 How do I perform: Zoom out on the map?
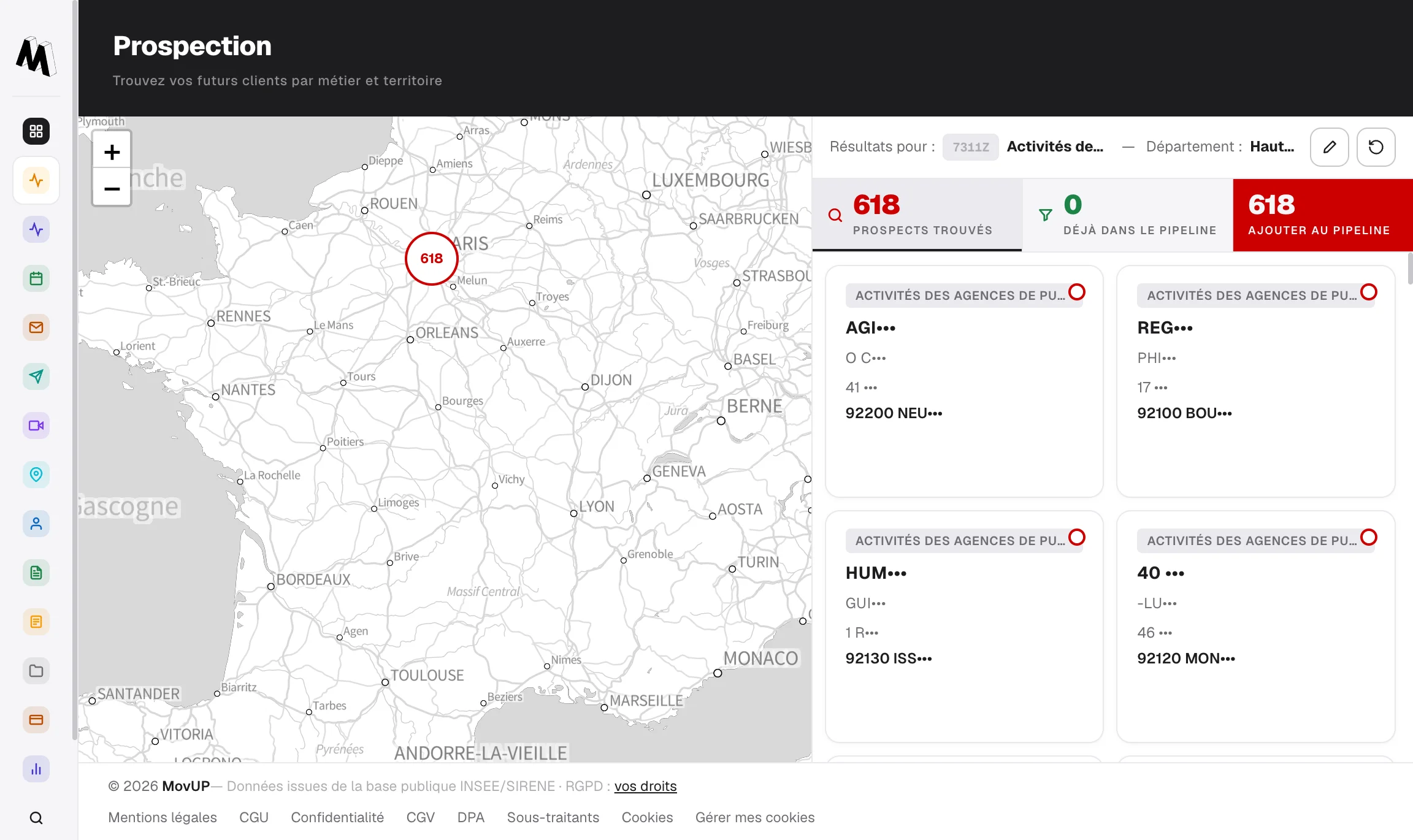(x=112, y=188)
